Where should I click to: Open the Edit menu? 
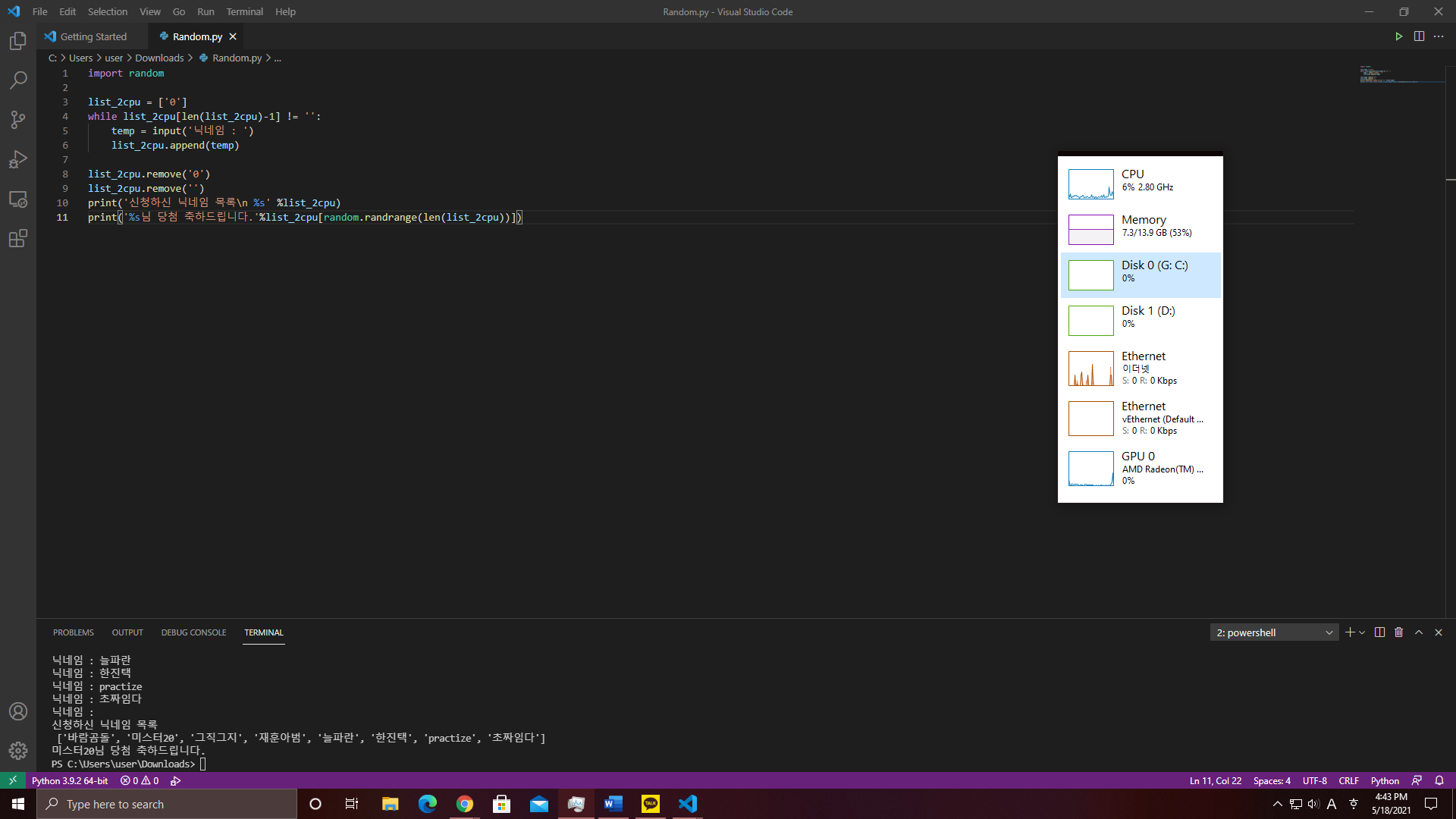point(67,11)
